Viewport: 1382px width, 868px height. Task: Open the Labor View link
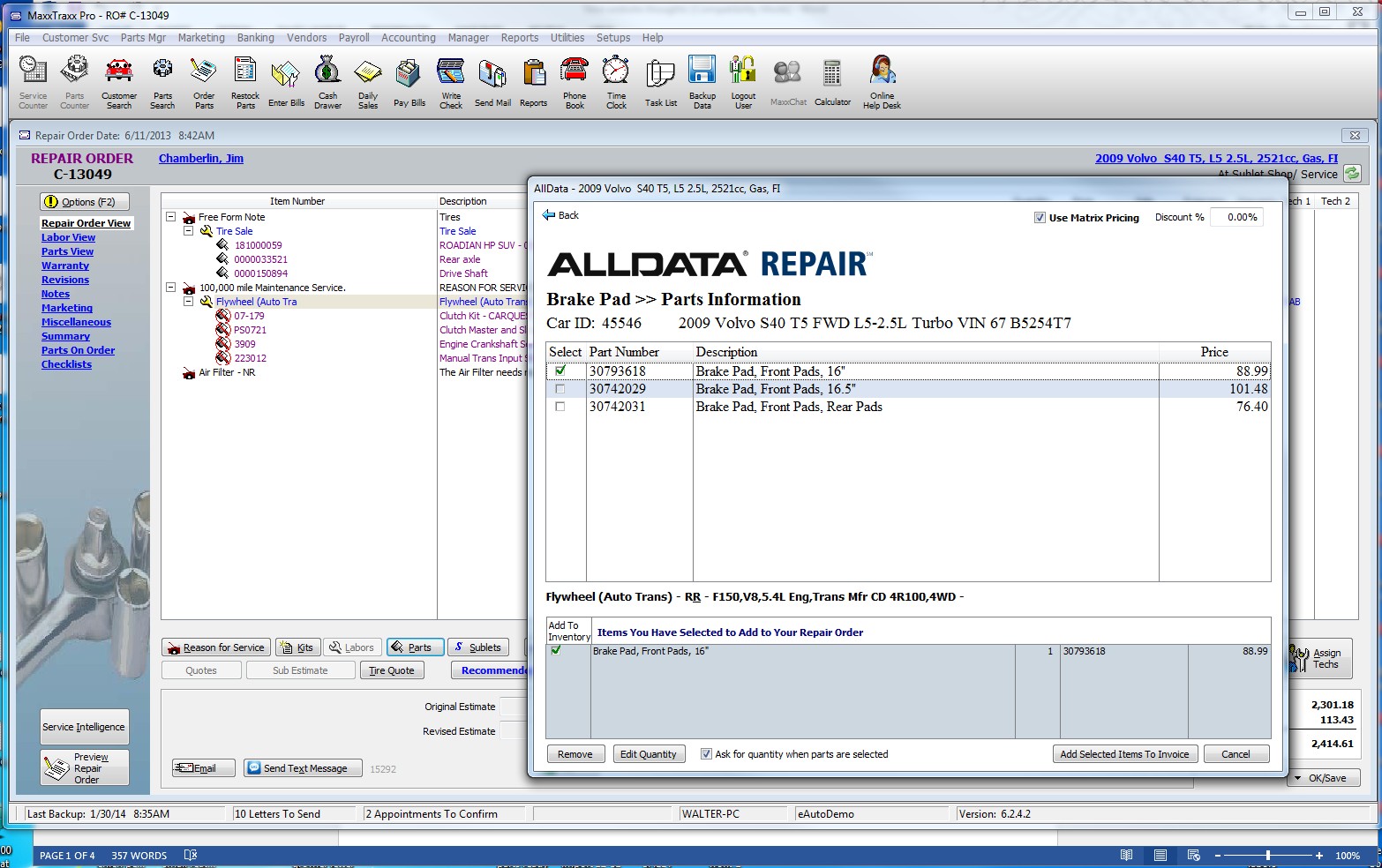[68, 237]
